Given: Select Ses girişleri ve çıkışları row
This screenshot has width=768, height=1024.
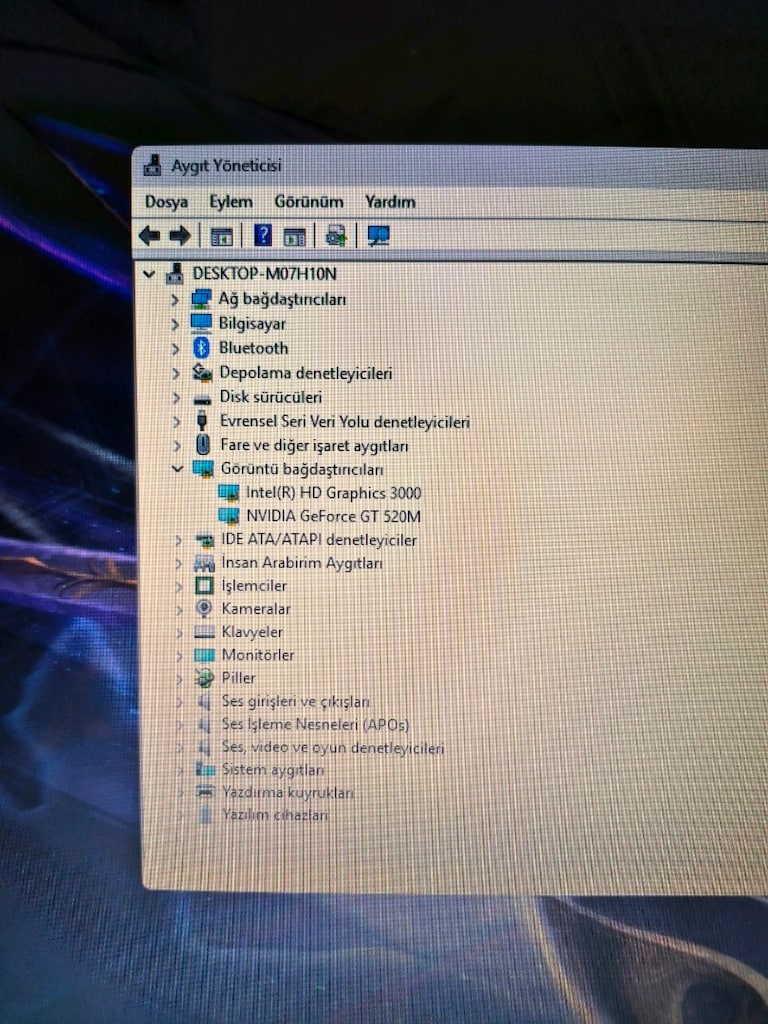Looking at the screenshot, I should tap(296, 702).
